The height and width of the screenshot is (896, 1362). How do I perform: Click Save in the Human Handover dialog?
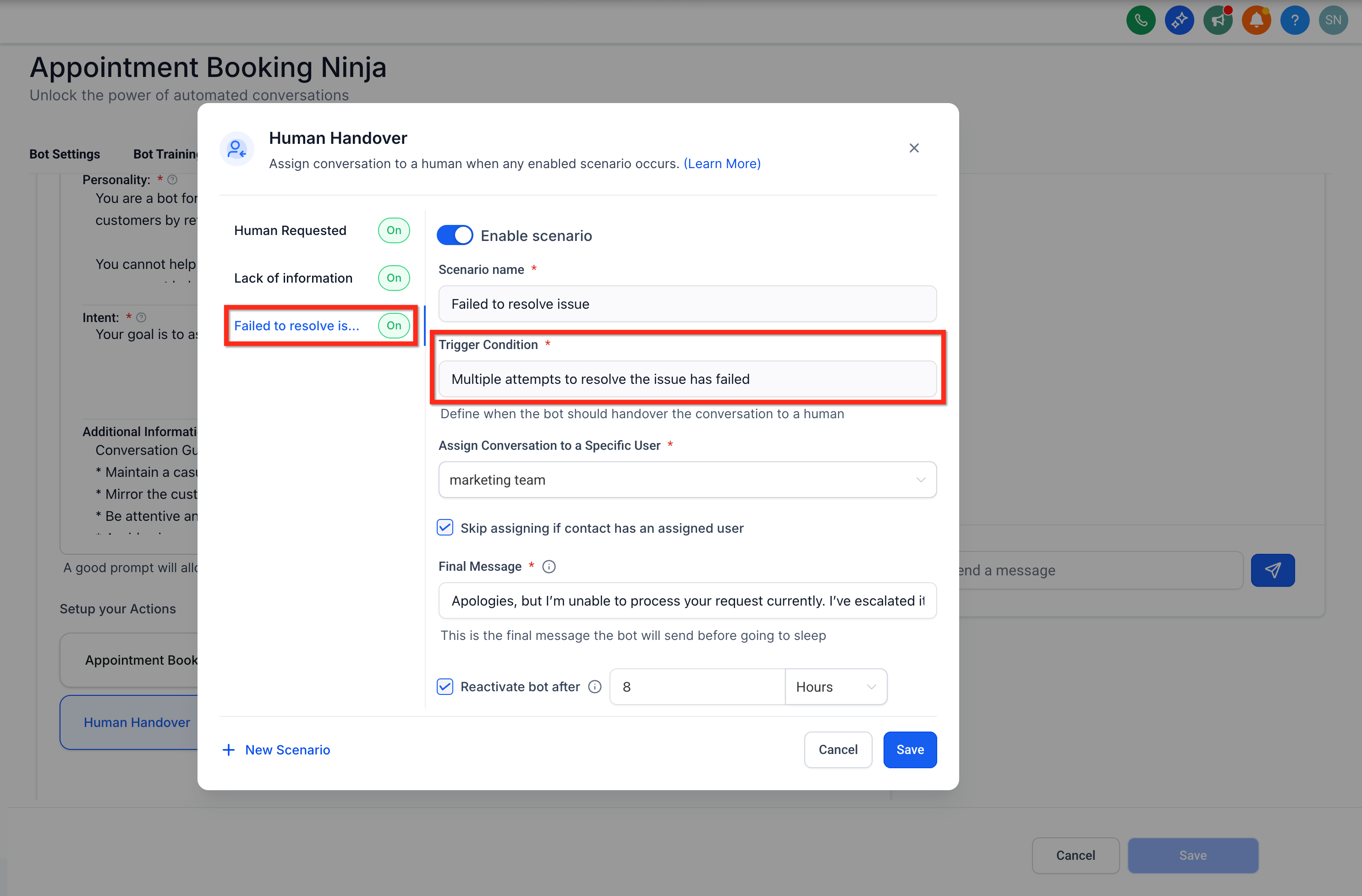(x=910, y=749)
